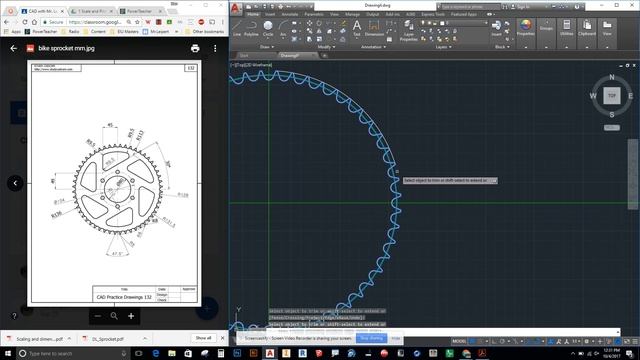Reset zoom with magnifier icon in viewer
The width and height of the screenshot is (640, 360).
(114, 316)
